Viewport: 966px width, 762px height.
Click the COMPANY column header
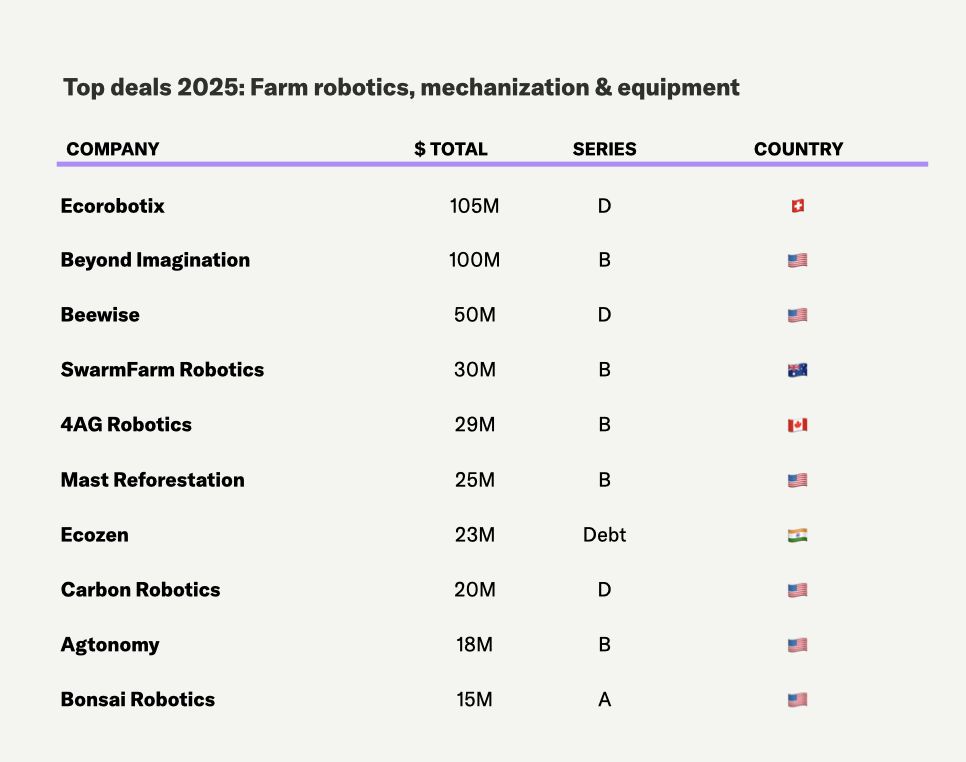pyautogui.click(x=113, y=149)
